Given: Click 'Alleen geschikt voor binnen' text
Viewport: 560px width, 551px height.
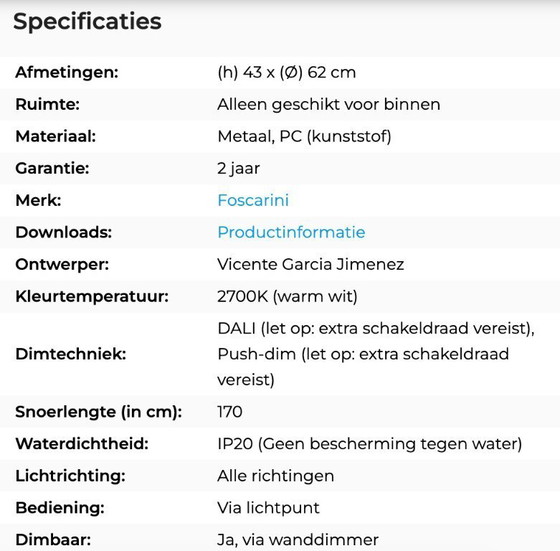Looking at the screenshot, I should coord(329,105).
